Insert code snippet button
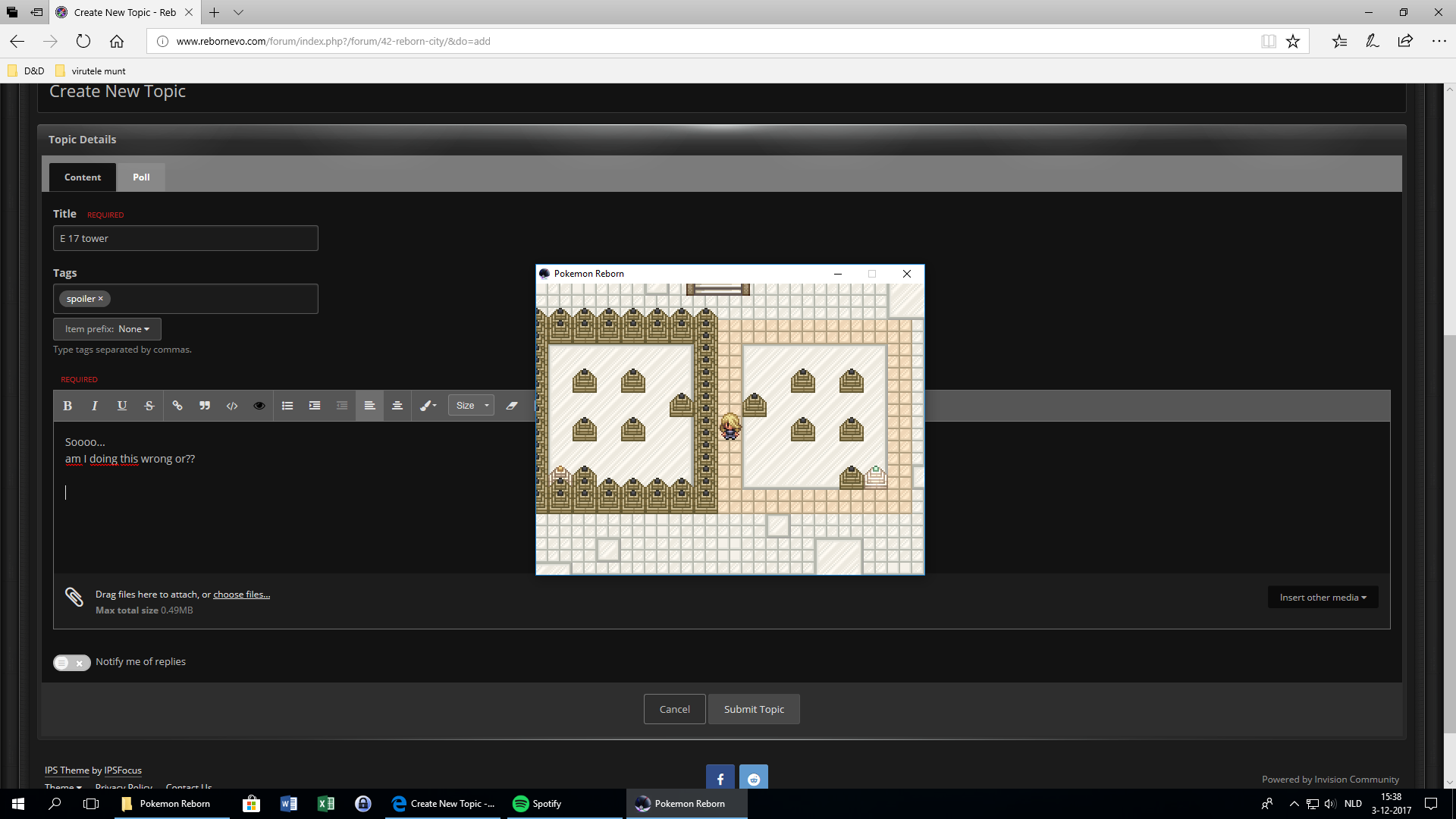1456x819 pixels. pos(232,406)
